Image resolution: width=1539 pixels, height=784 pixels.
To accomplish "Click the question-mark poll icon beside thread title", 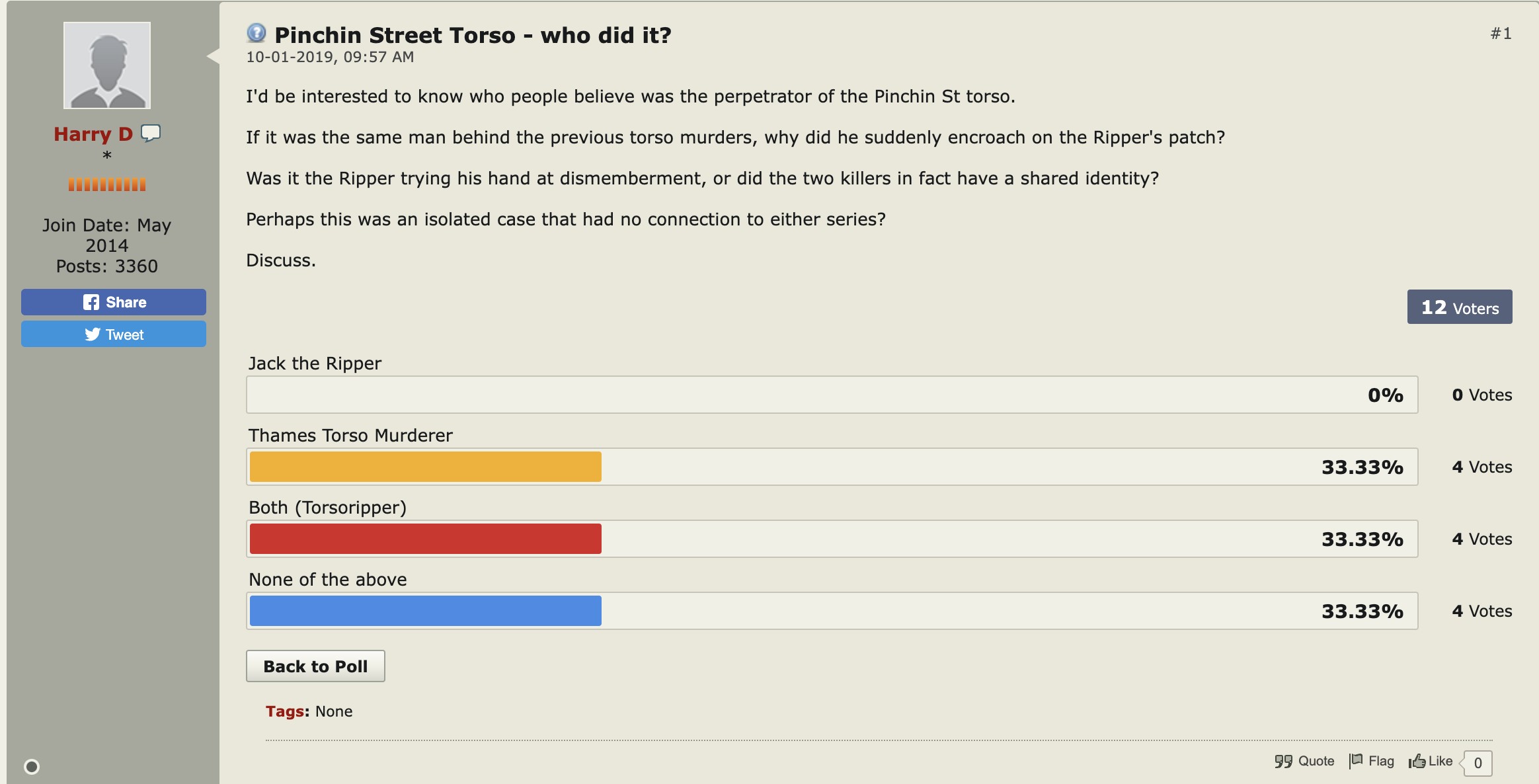I will pyautogui.click(x=256, y=33).
